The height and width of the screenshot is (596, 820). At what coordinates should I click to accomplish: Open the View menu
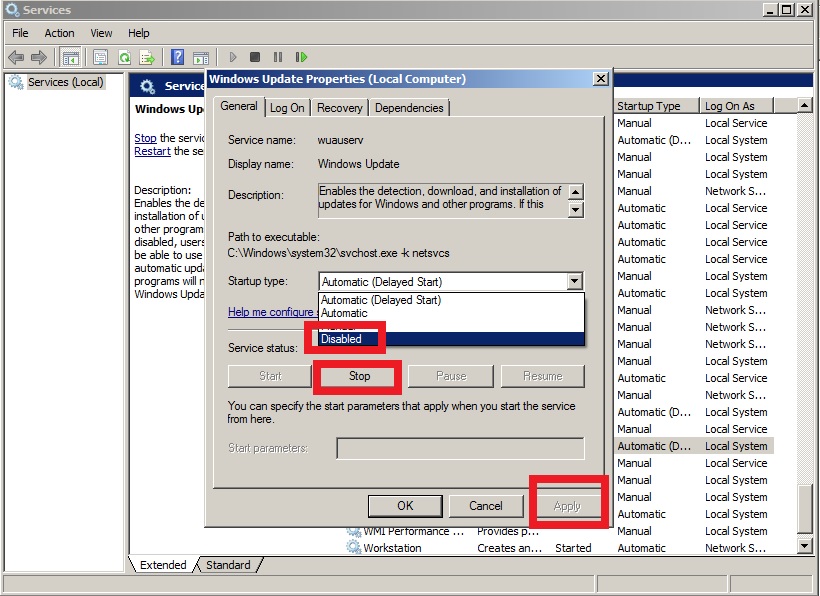[x=101, y=33]
